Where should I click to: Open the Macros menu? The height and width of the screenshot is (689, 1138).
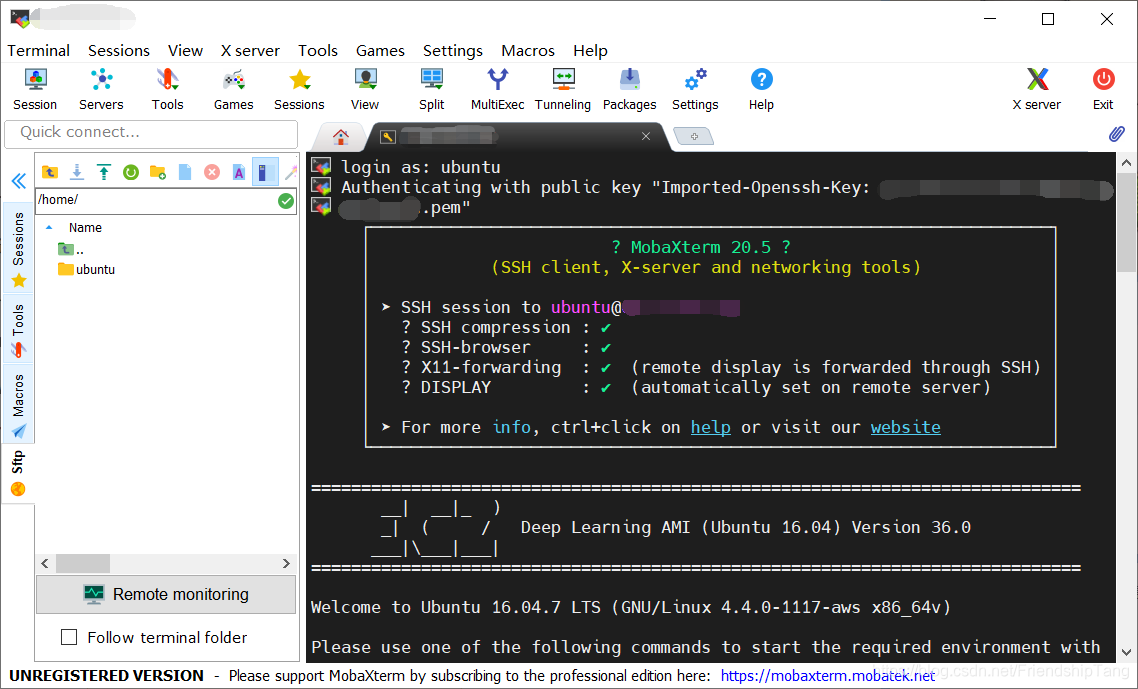(x=528, y=51)
